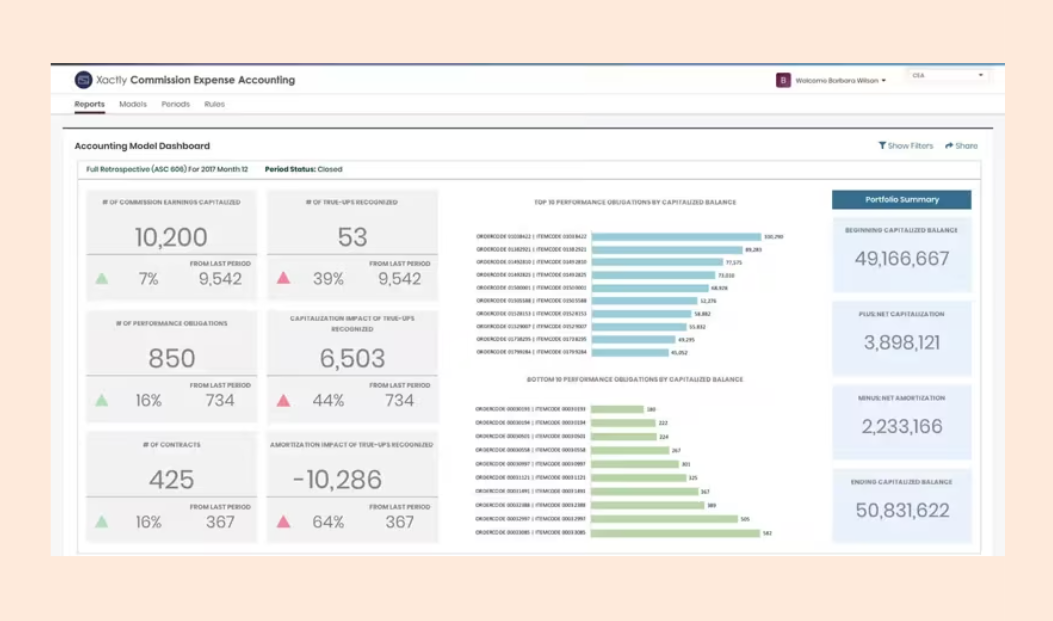The image size is (1053, 621).
Task: Go to the Reports tab
Action: click(89, 104)
